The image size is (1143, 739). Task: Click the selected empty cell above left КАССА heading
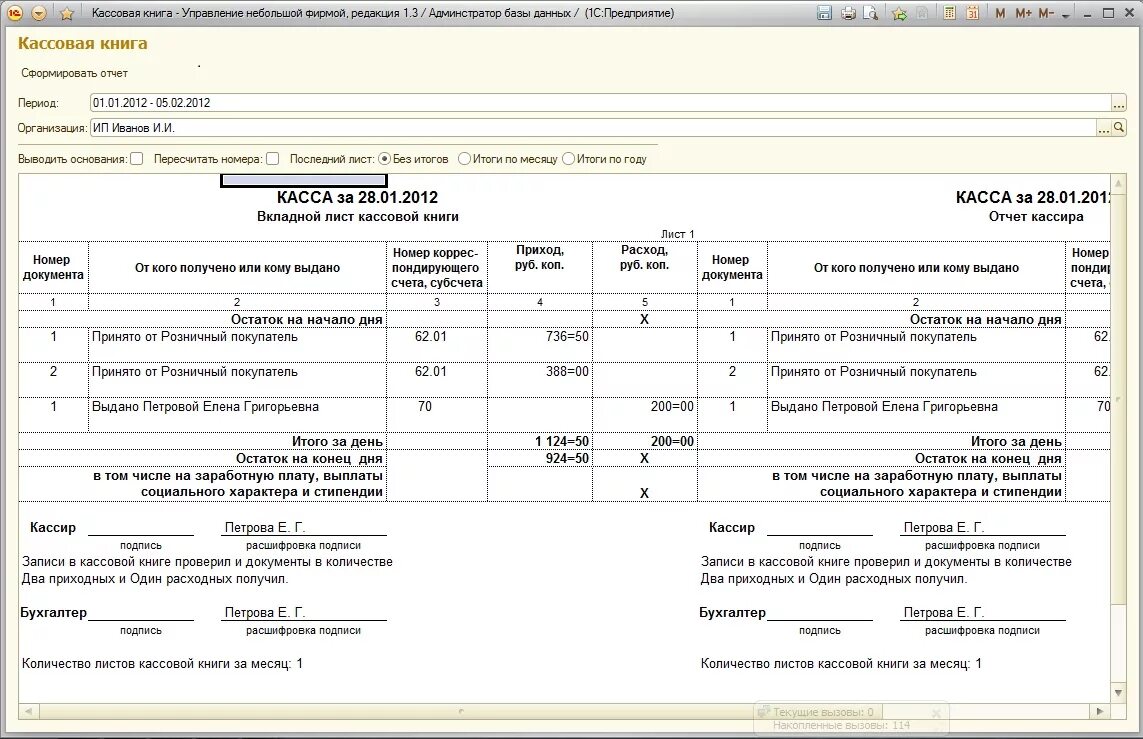[303, 180]
